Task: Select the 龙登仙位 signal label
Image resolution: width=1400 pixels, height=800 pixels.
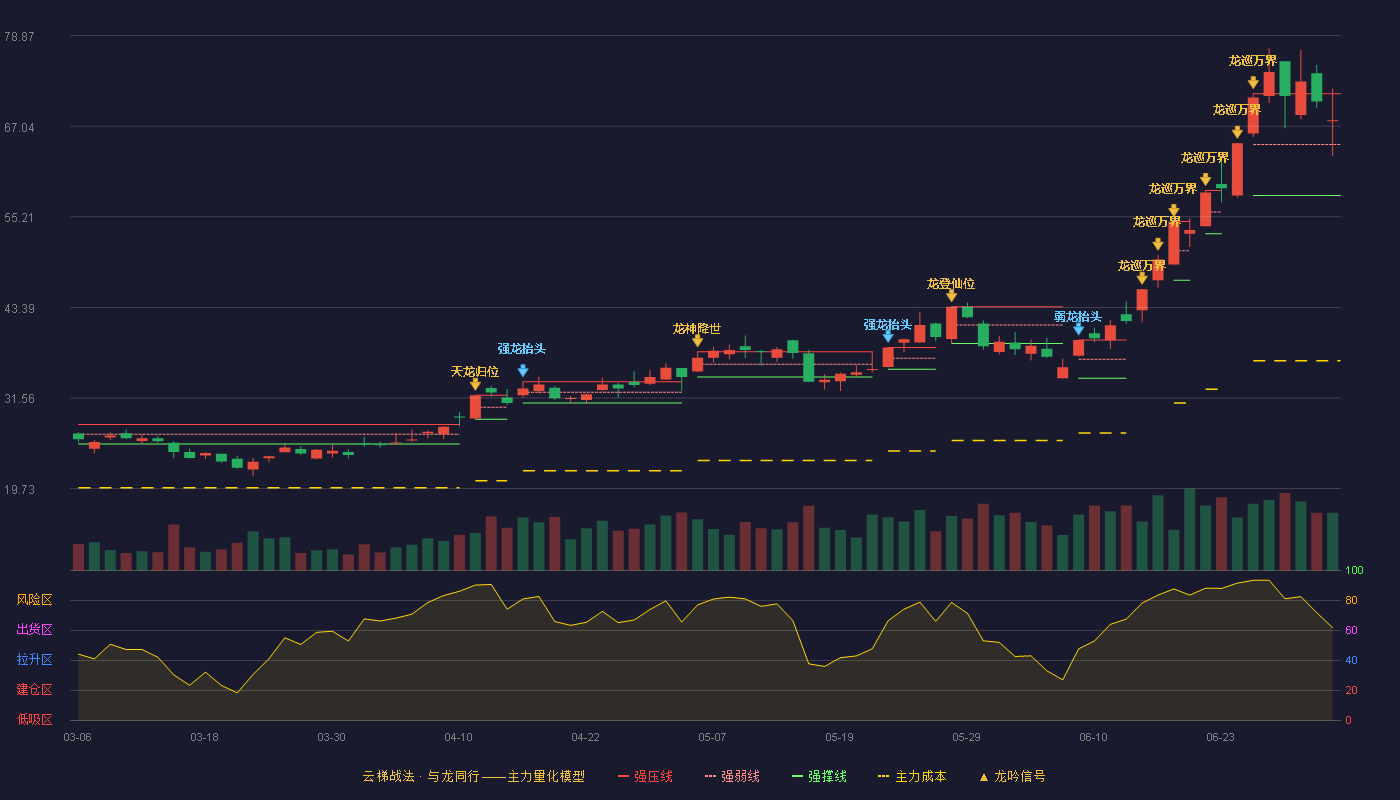Action: (x=951, y=283)
